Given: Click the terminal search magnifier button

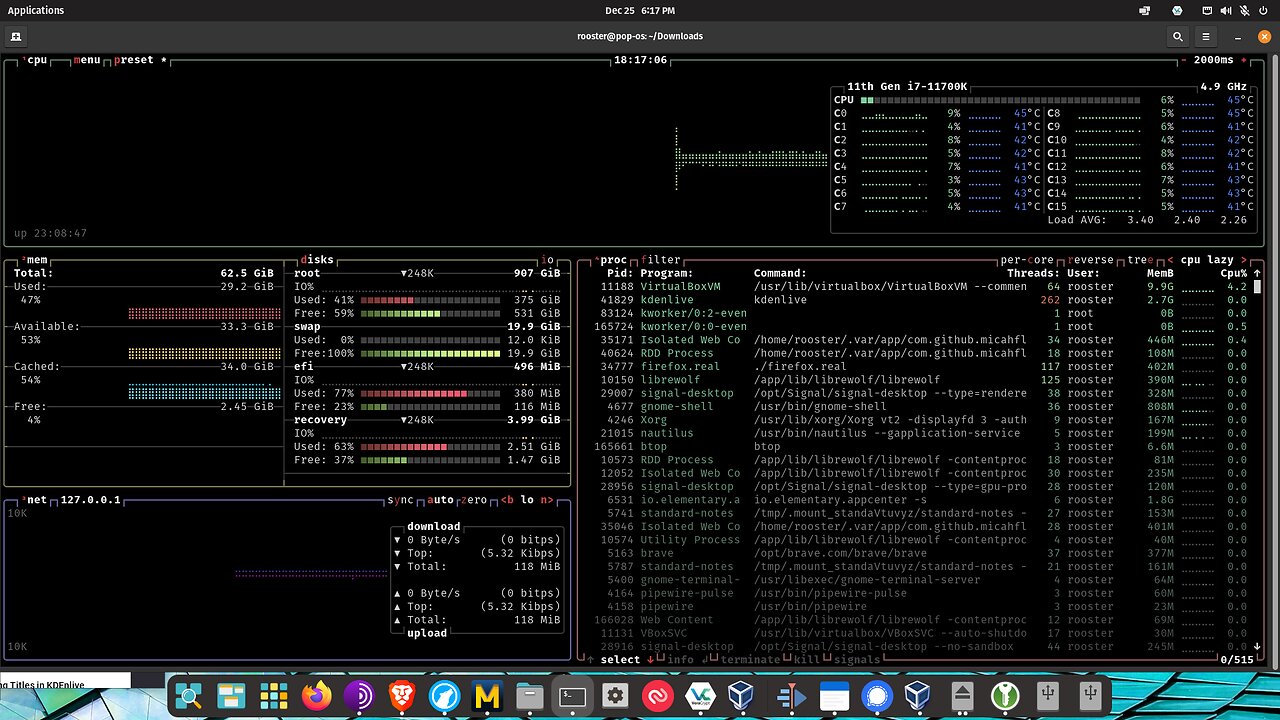Looking at the screenshot, I should pos(1179,36).
